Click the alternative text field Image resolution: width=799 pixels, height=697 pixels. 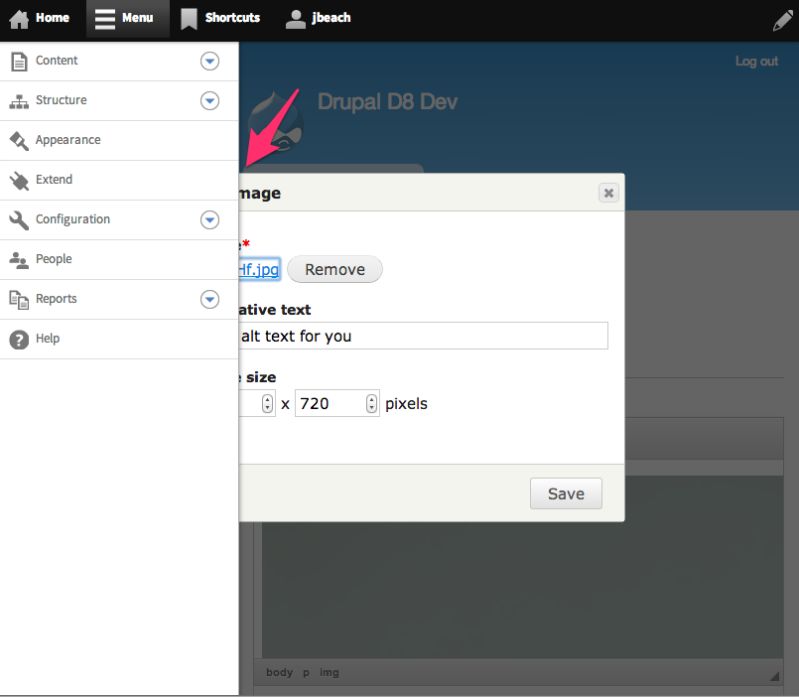point(423,336)
